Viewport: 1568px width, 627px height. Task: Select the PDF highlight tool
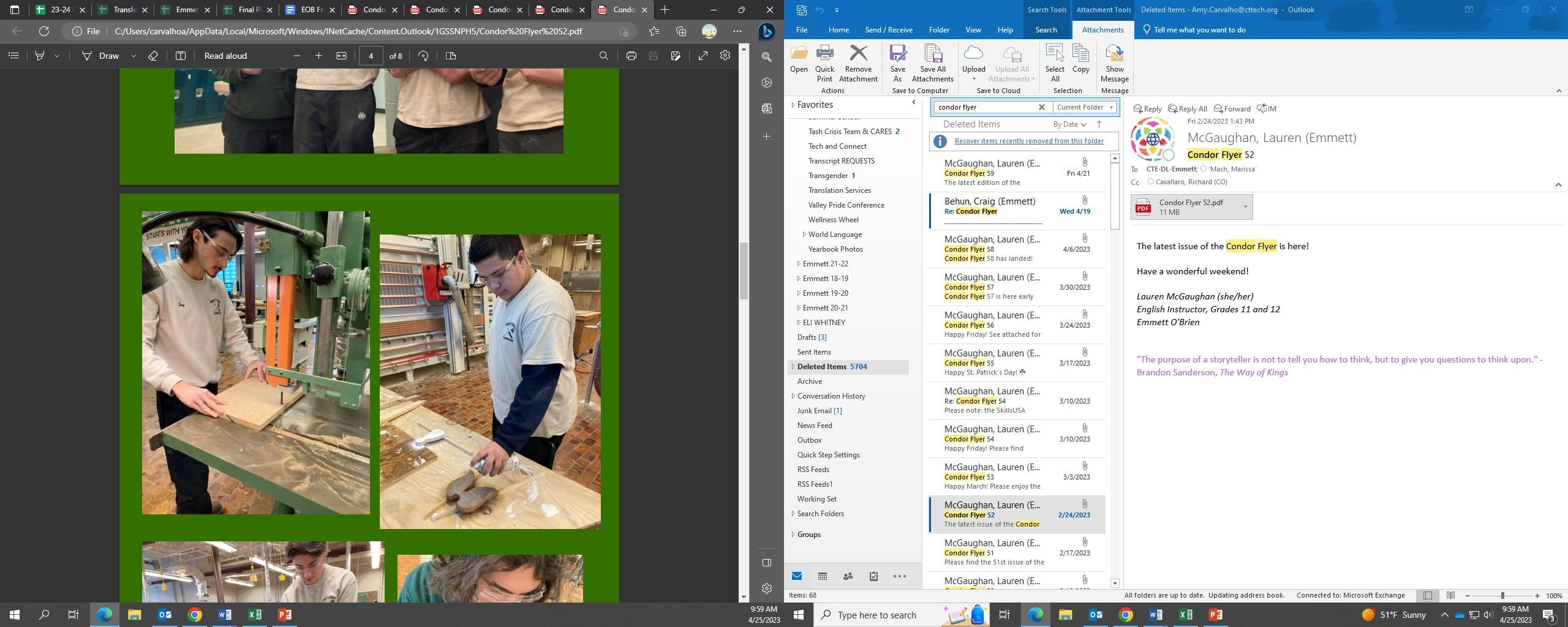pos(40,56)
